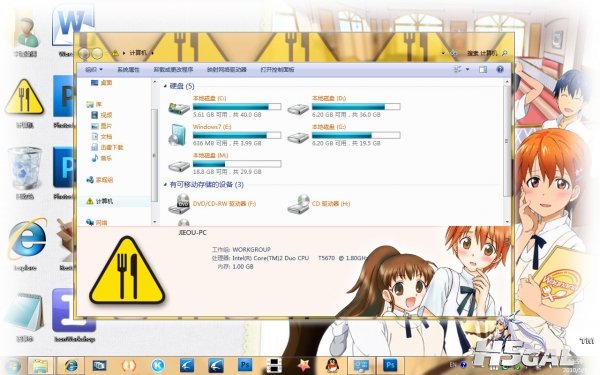Image resolution: width=600 pixels, height=375 pixels.
Task: Click 卸载或更改程序 in the command bar
Action: 173,70
